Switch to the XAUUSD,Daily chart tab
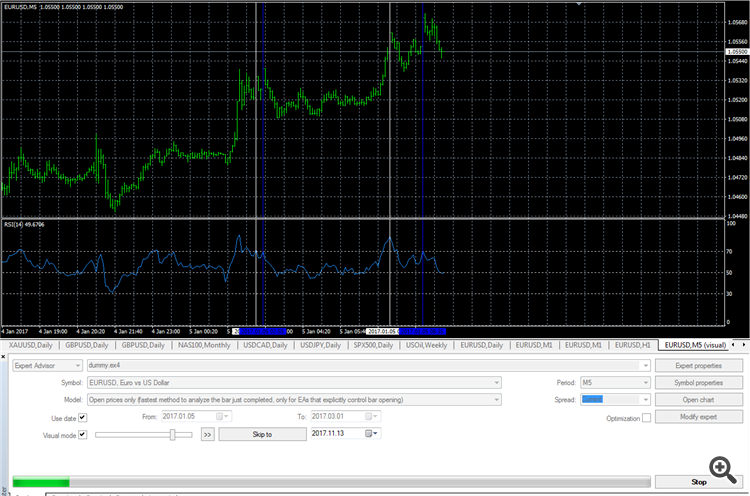 (31, 345)
